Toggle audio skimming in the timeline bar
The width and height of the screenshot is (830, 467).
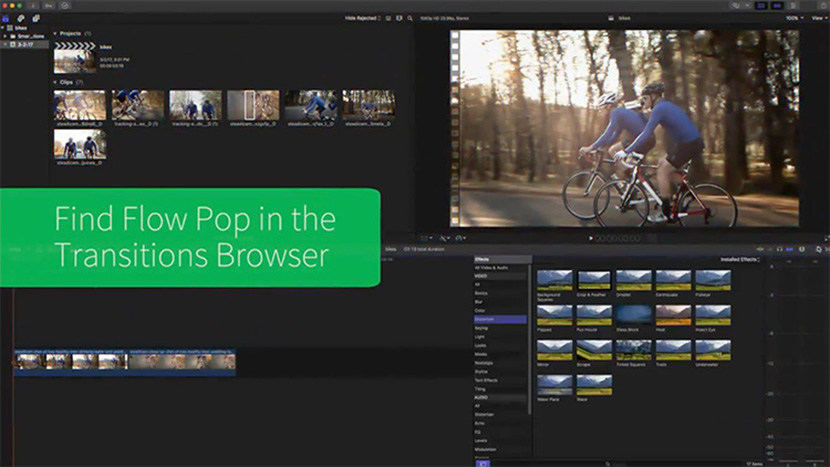pos(770,249)
